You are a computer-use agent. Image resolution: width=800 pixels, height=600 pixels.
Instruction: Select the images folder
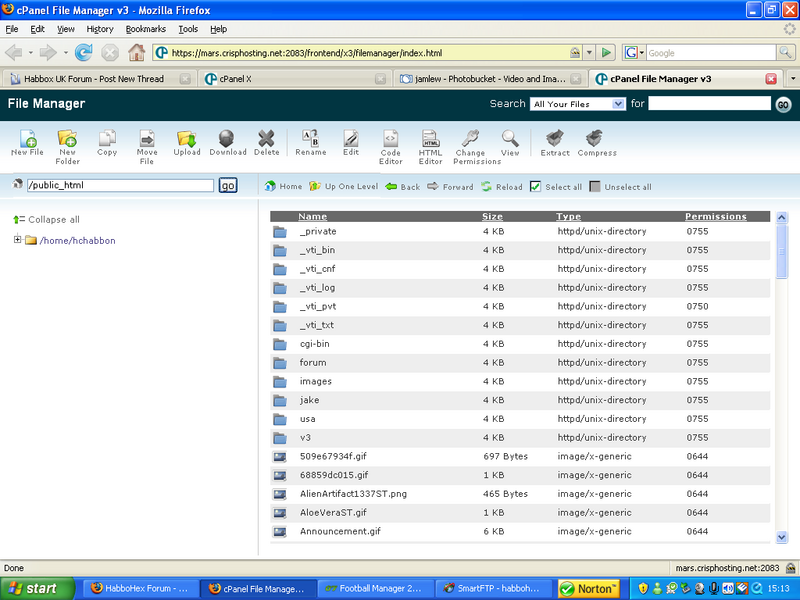pyautogui.click(x=520, y=382)
